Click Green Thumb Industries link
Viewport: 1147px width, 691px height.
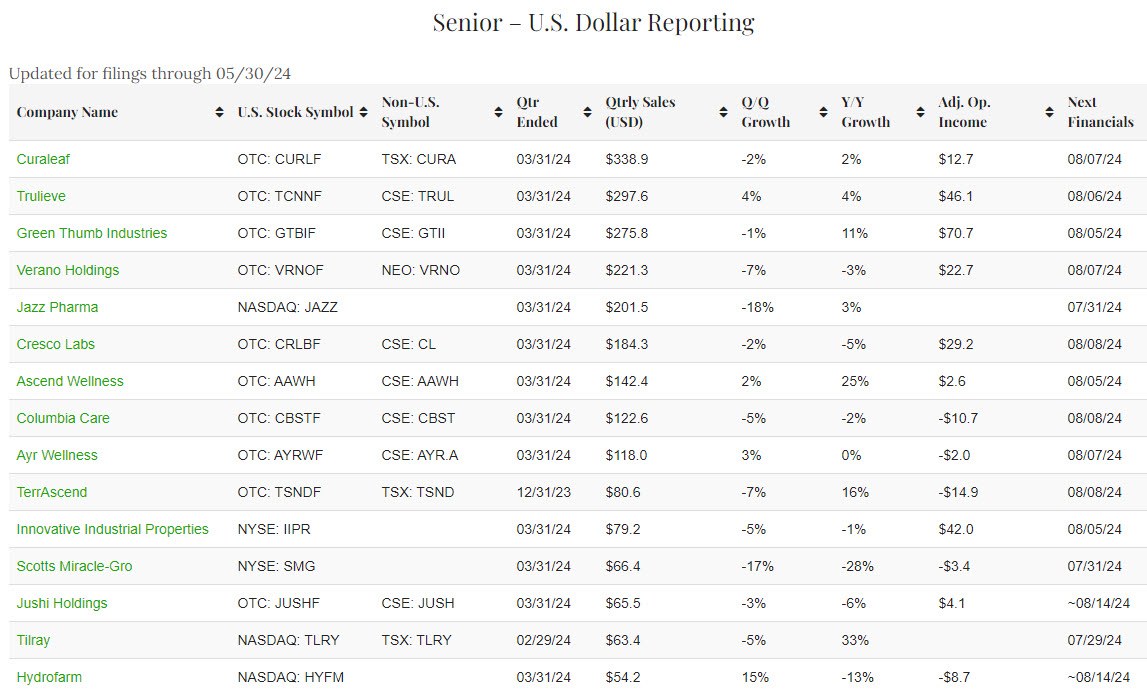click(x=92, y=233)
